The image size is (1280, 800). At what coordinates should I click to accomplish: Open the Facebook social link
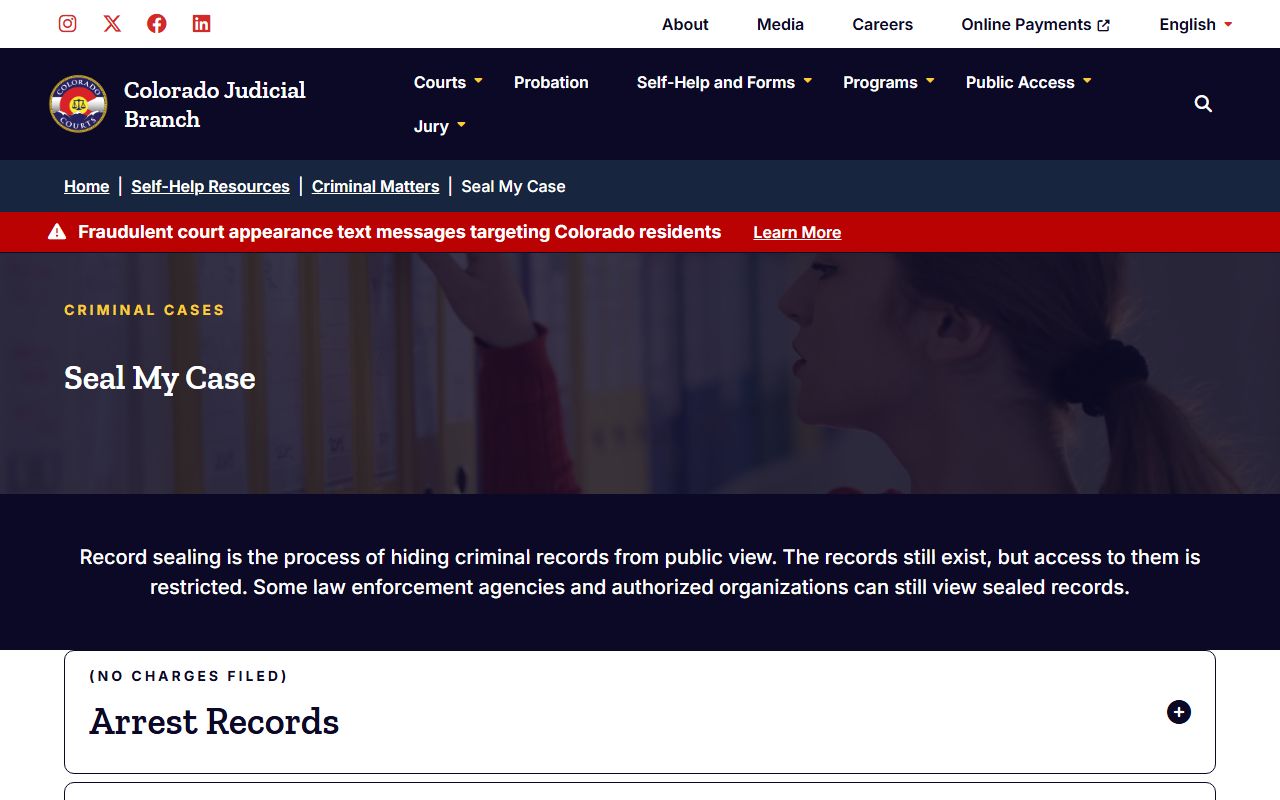click(157, 24)
